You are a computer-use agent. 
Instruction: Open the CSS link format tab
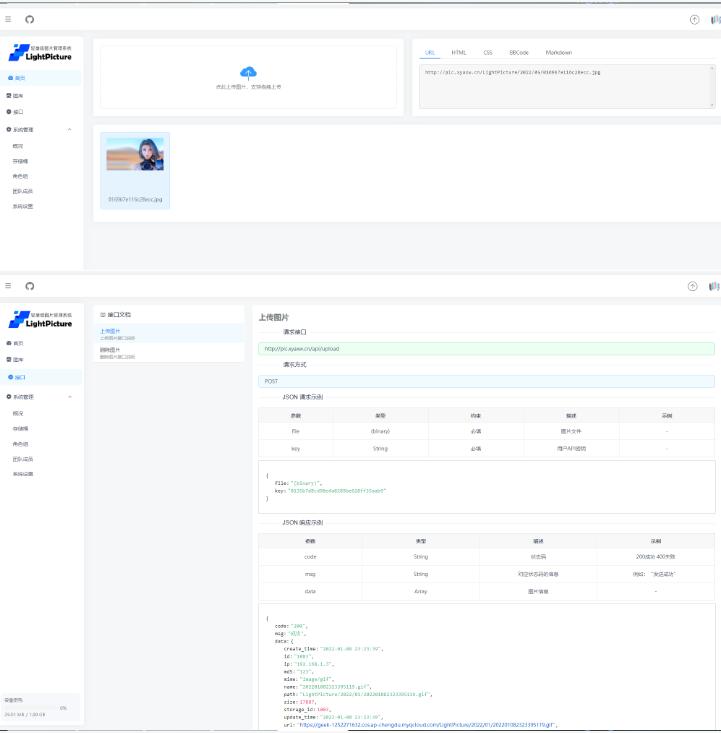click(488, 52)
